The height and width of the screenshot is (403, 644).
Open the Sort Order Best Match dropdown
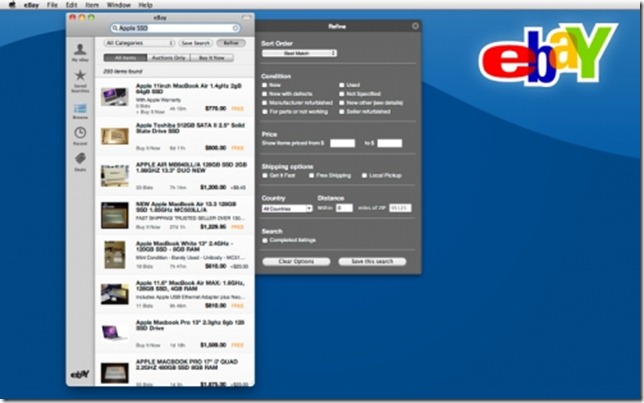point(299,53)
